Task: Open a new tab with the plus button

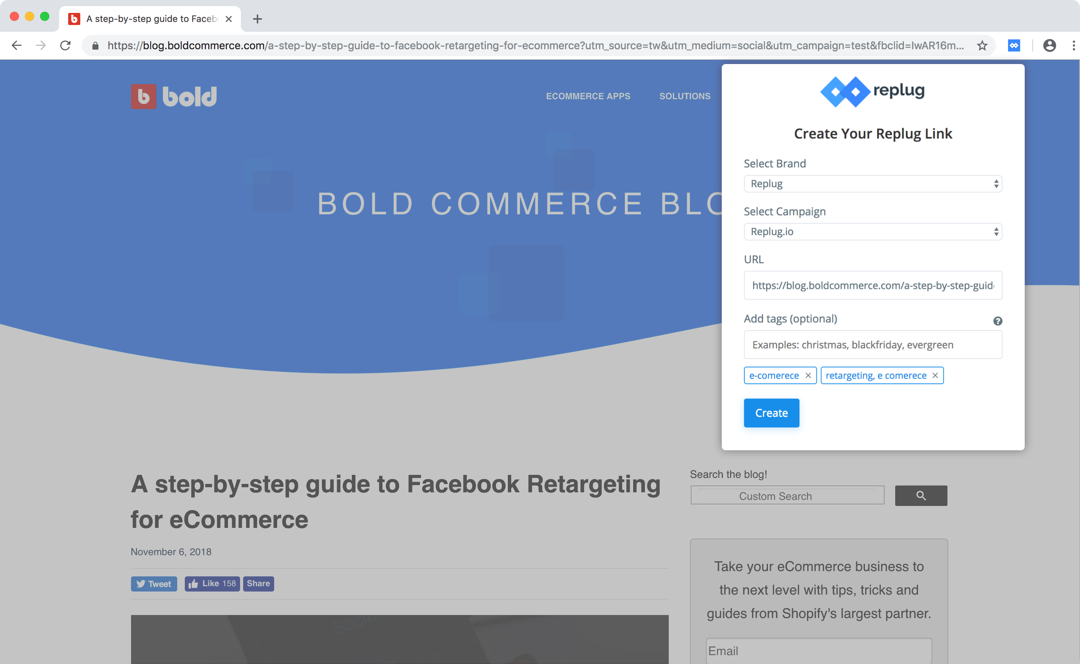Action: pos(257,19)
